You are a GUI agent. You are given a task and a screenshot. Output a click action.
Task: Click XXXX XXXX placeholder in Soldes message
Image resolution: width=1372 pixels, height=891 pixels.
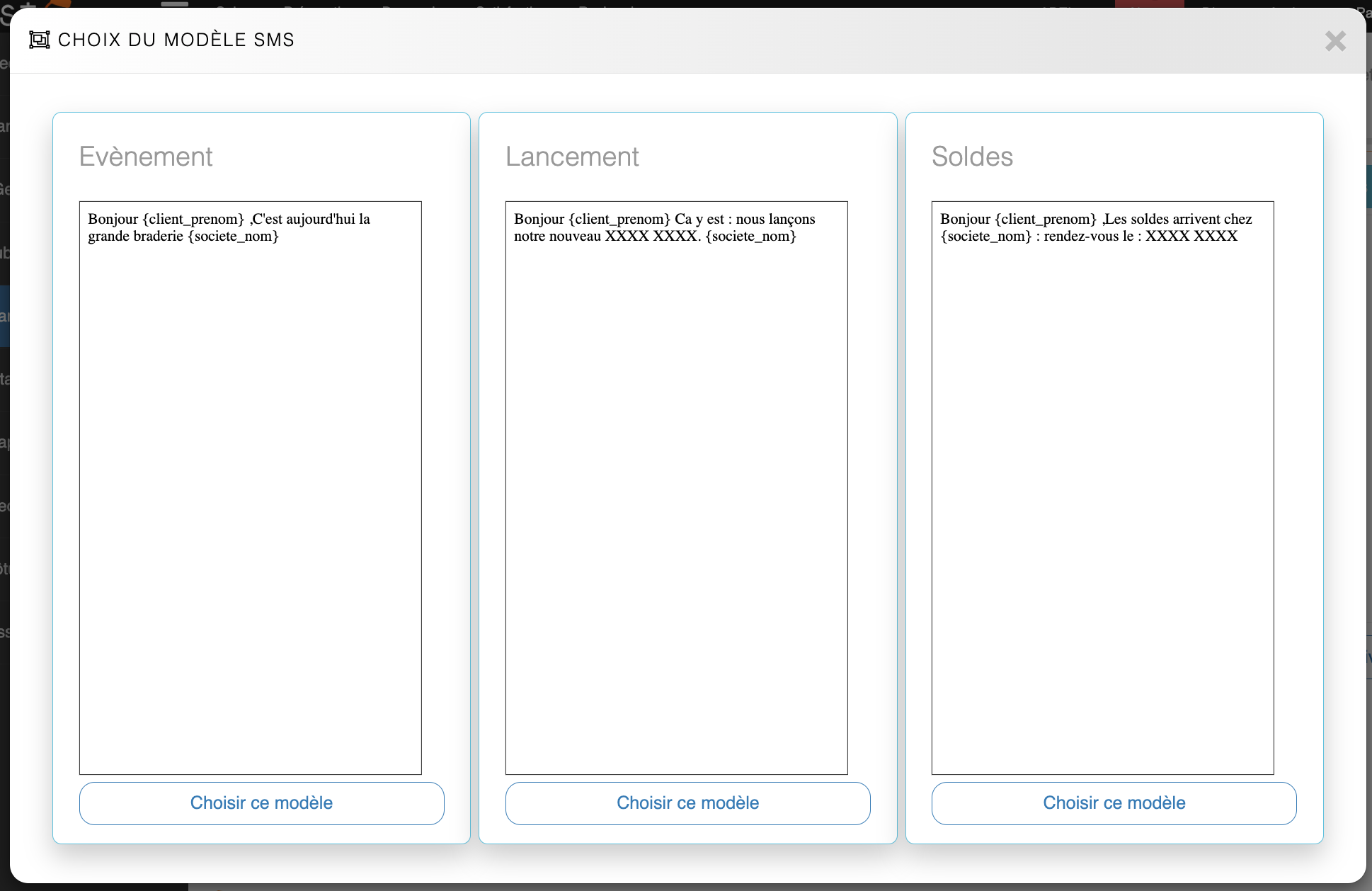pyautogui.click(x=1191, y=237)
